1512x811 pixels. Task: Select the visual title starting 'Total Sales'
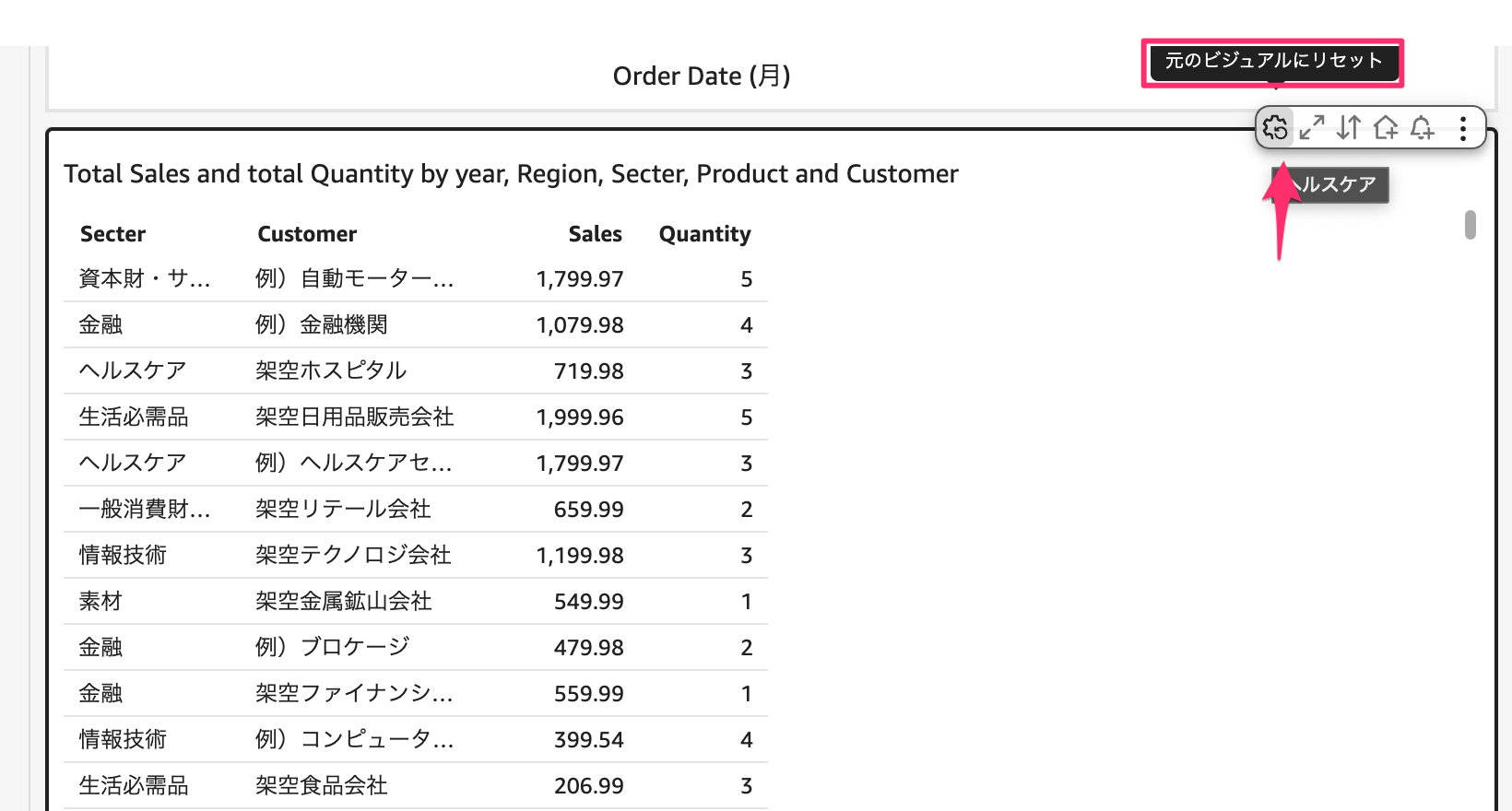coord(511,174)
